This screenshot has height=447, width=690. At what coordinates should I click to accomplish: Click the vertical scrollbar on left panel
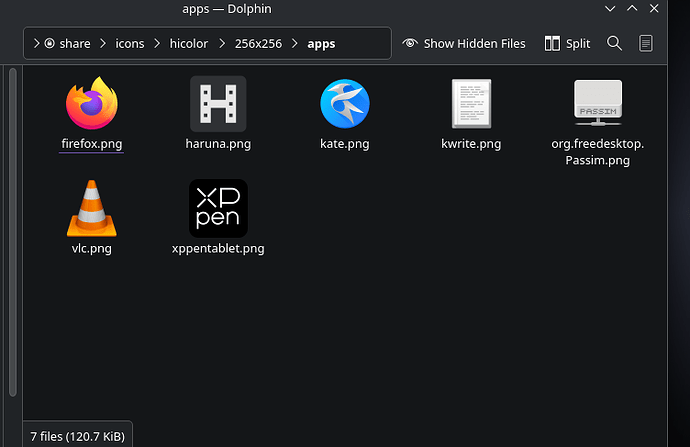coord(13,232)
